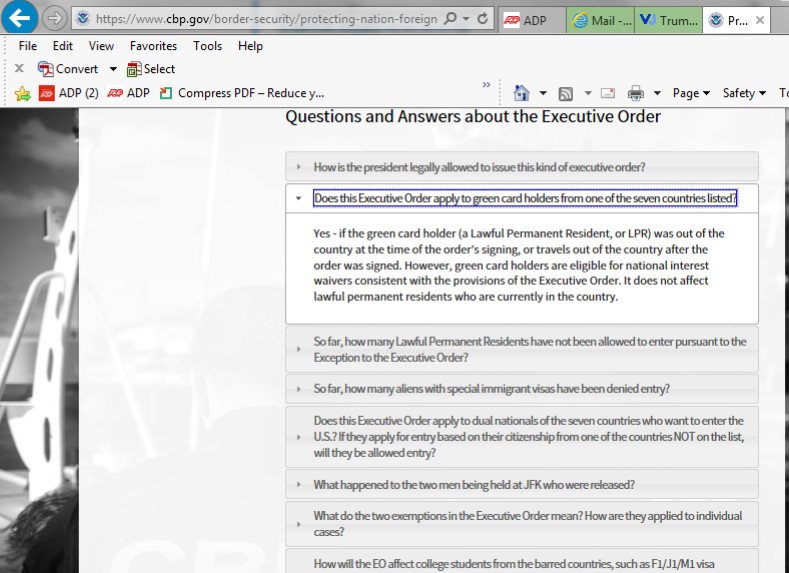Image resolution: width=789 pixels, height=573 pixels.
Task: Click the Refresh page icon
Action: (483, 19)
